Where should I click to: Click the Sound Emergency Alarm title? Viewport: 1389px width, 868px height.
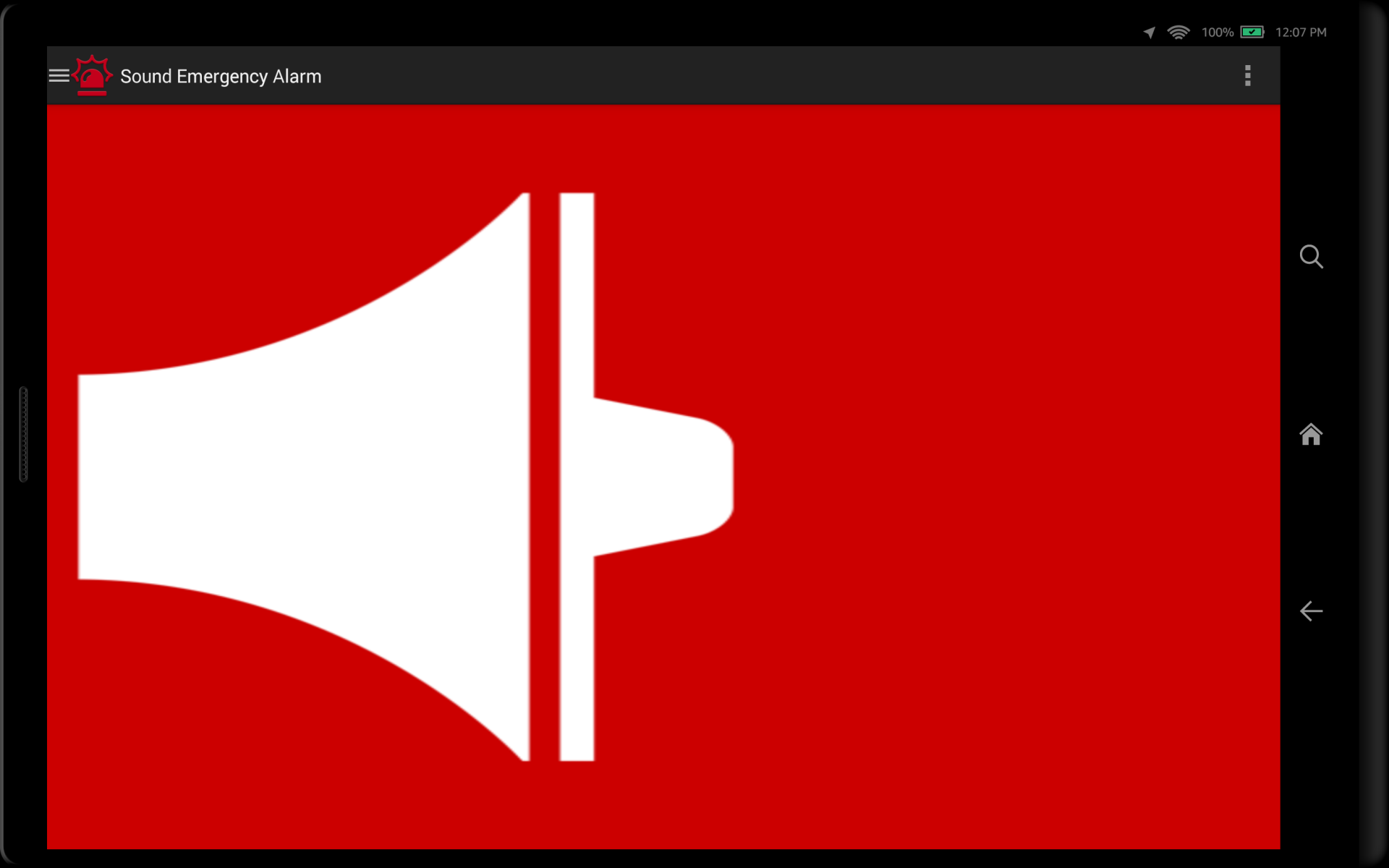click(x=221, y=77)
